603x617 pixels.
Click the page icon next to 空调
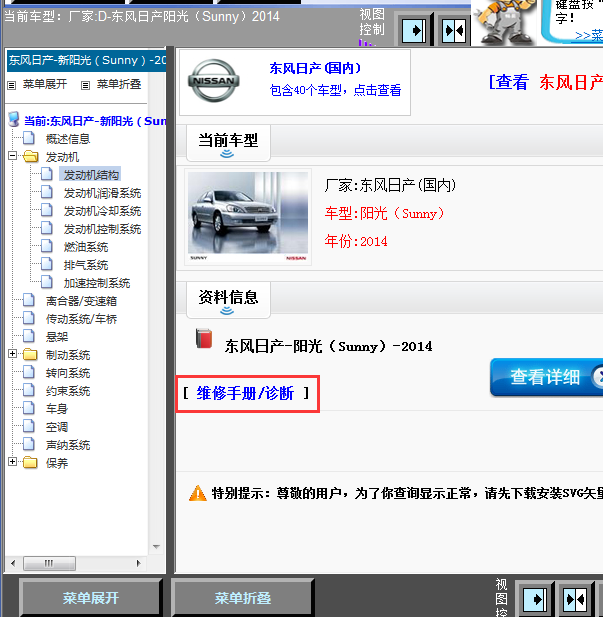pos(28,426)
